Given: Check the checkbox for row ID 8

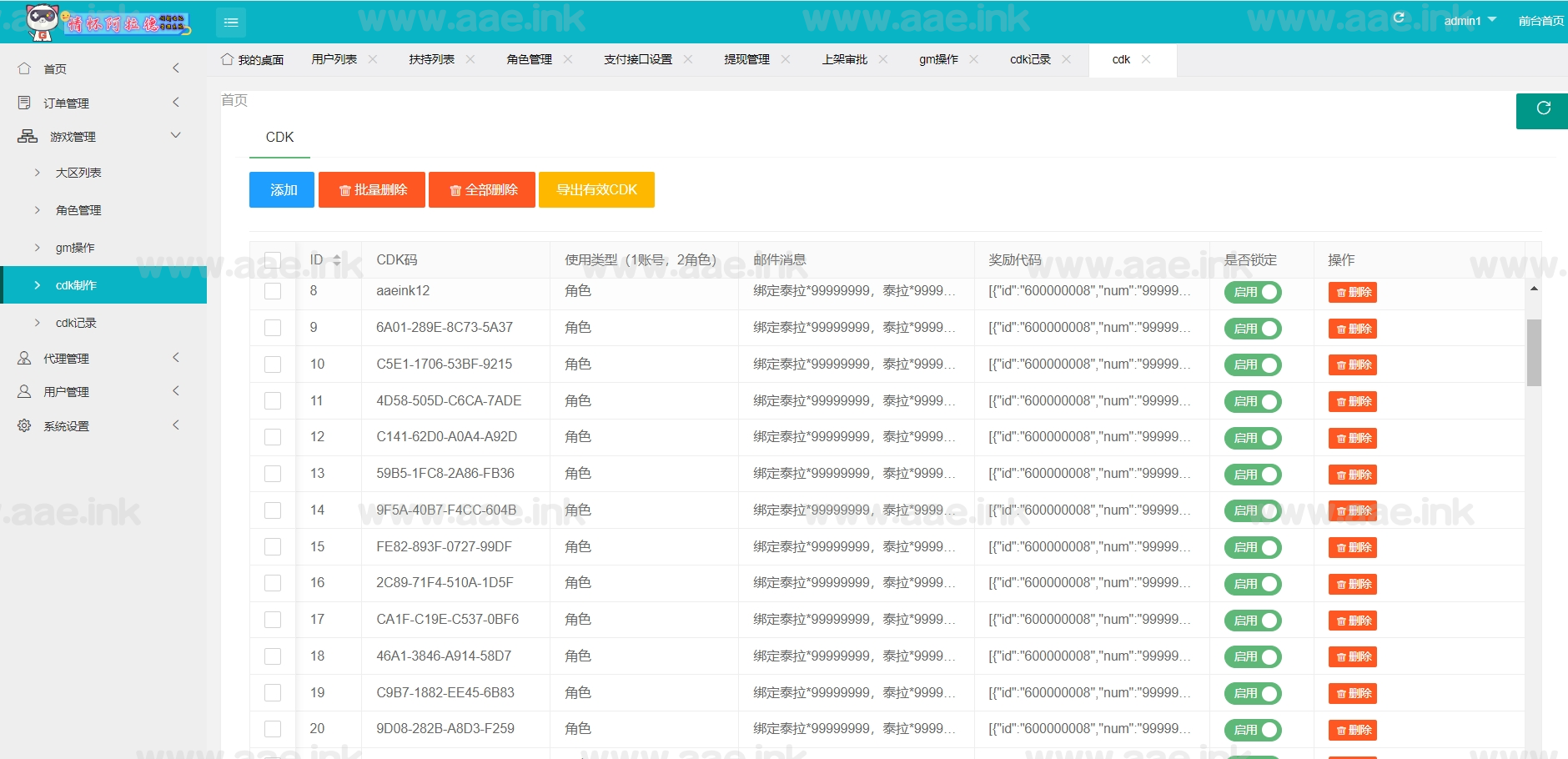Looking at the screenshot, I should [x=273, y=291].
